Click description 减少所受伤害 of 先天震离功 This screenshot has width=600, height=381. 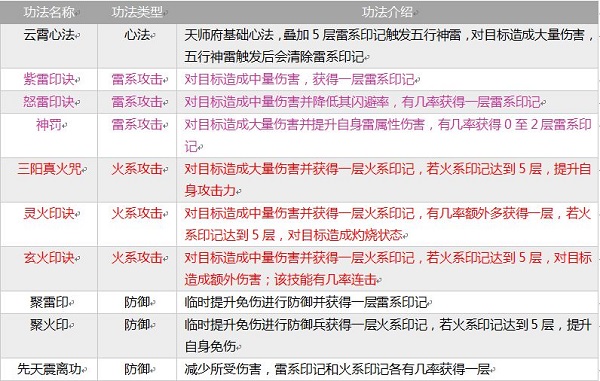tap(337, 369)
